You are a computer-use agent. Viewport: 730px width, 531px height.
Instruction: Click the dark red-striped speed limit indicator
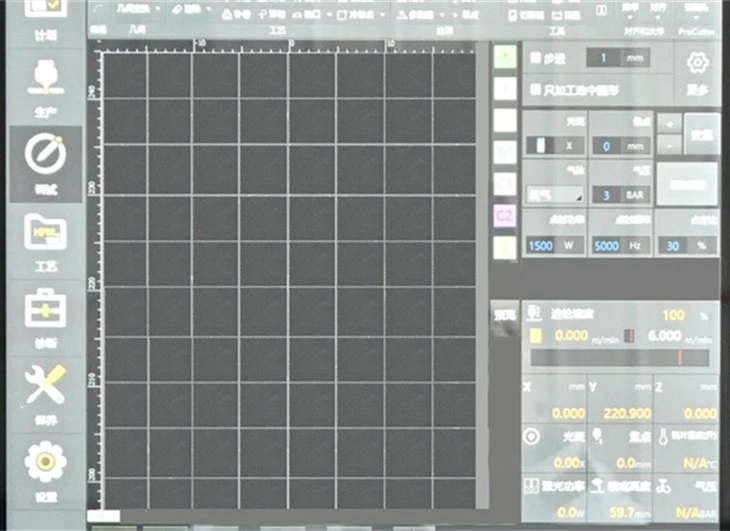tap(629, 336)
